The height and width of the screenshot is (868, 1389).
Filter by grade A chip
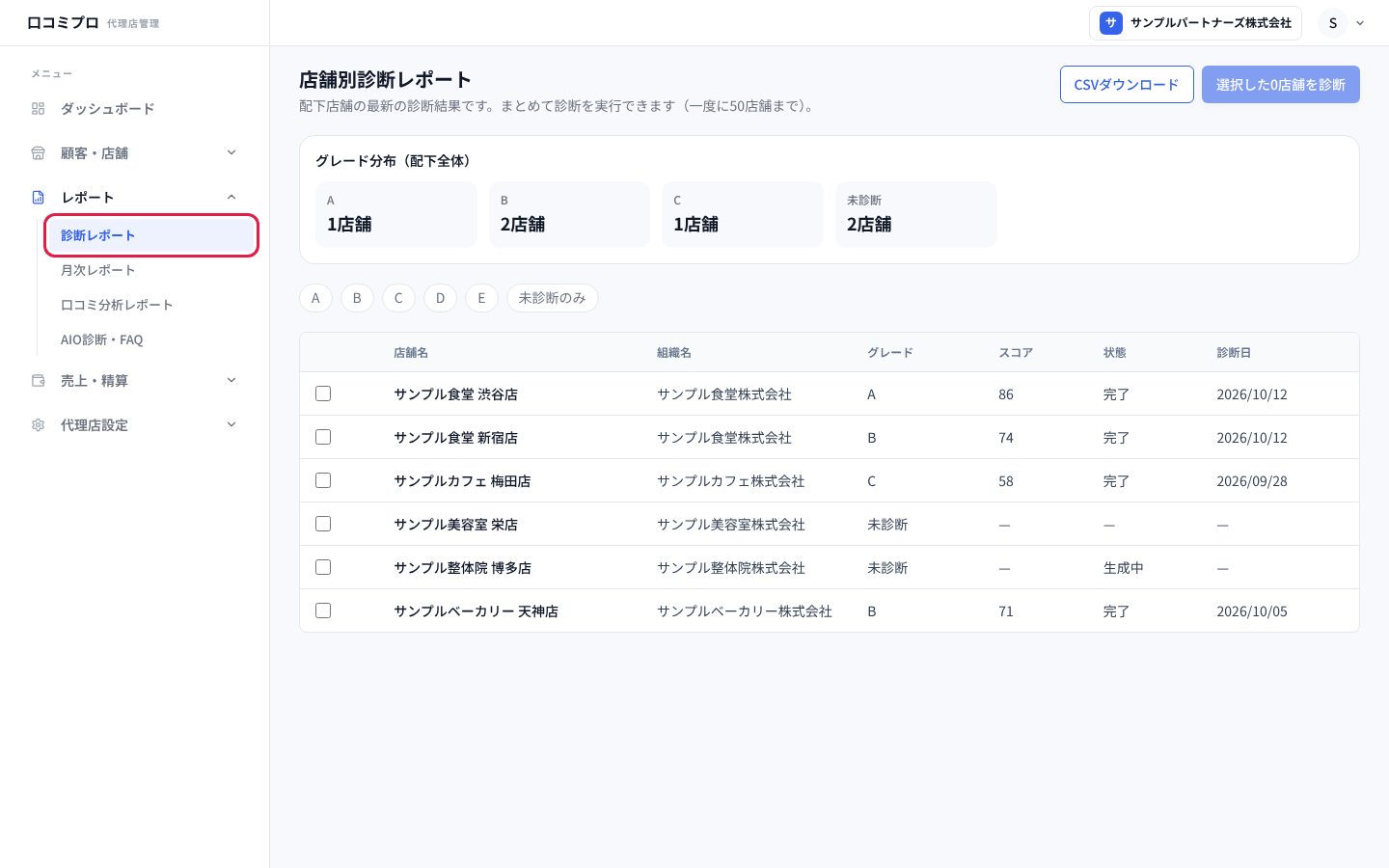(x=315, y=298)
